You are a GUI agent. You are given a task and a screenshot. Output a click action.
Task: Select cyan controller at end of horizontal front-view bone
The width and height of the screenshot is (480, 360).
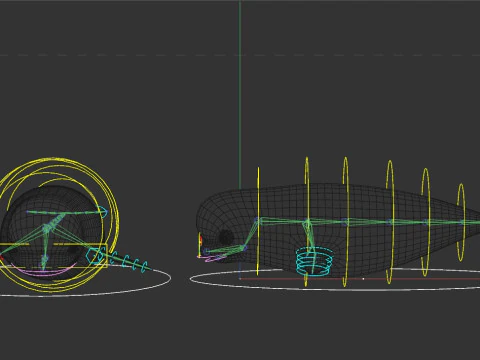pyautogui.click(x=103, y=212)
